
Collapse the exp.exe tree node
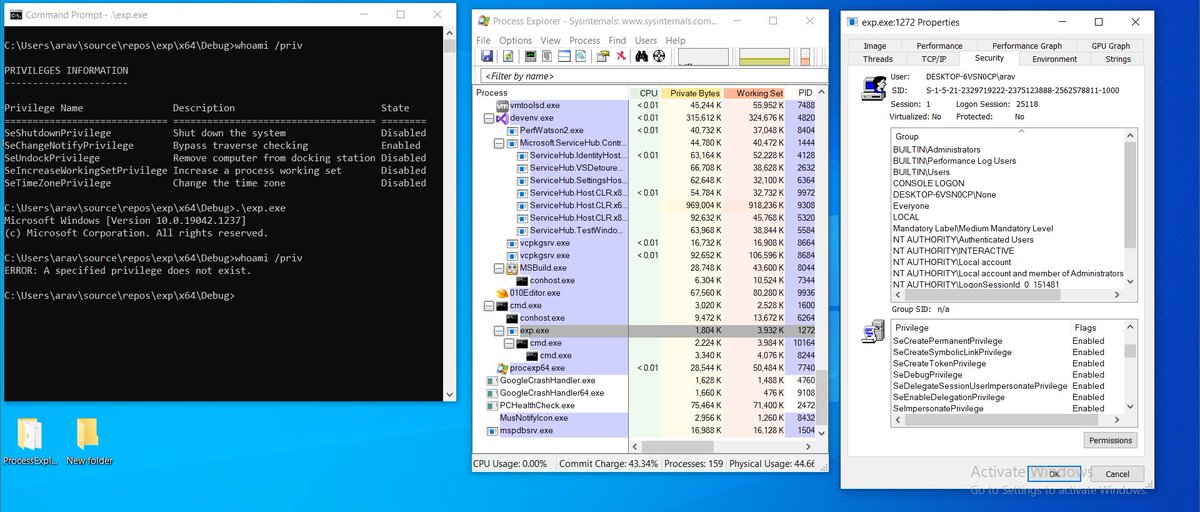point(499,330)
